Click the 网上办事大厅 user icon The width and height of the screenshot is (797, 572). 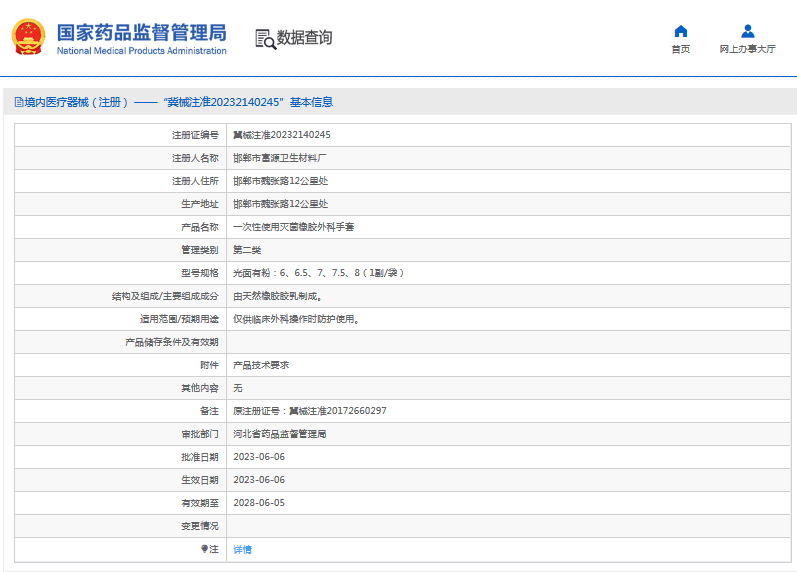click(x=747, y=31)
